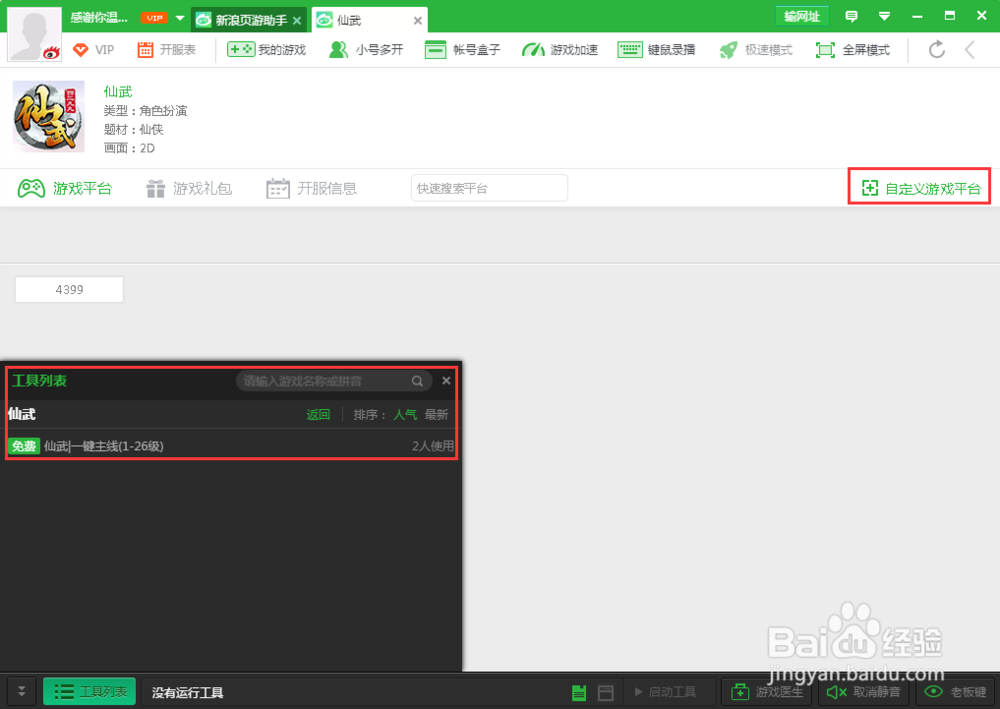1000x709 pixels.
Task: Click the 仙武 game logo thumbnail
Action: [x=49, y=116]
